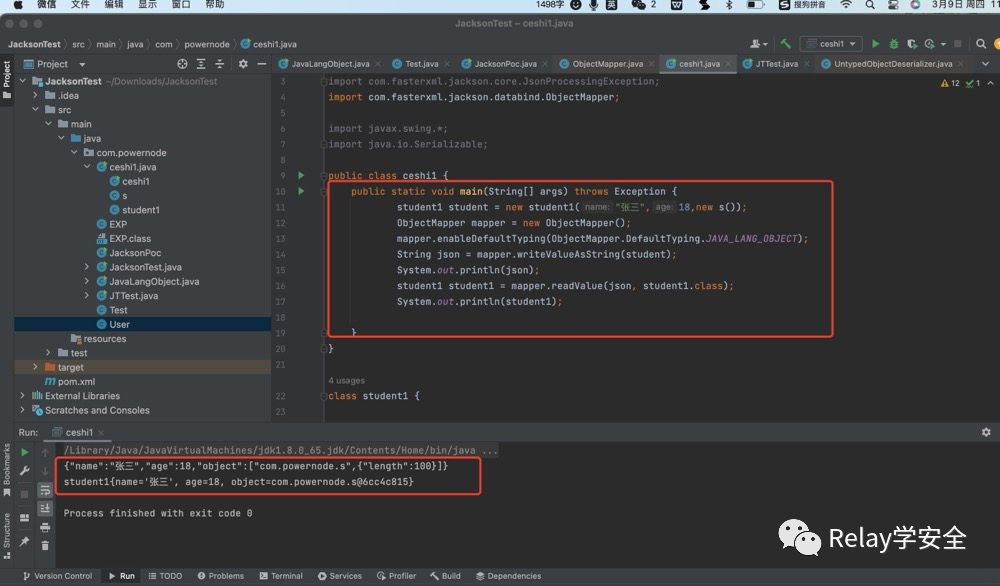Run ceshi1 with coverage
The height and width of the screenshot is (586, 1000).
(x=912, y=44)
